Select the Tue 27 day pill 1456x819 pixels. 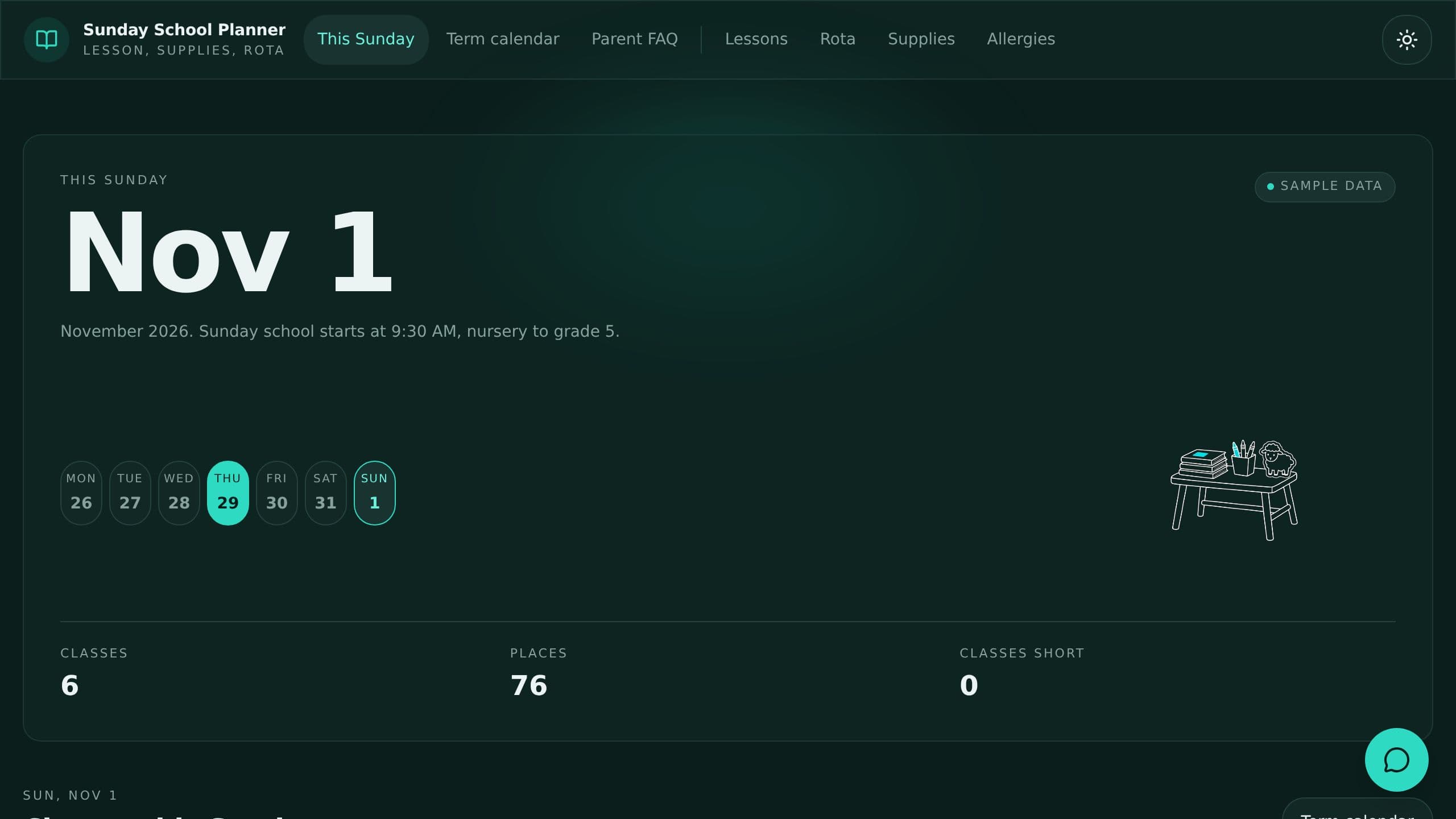click(130, 493)
